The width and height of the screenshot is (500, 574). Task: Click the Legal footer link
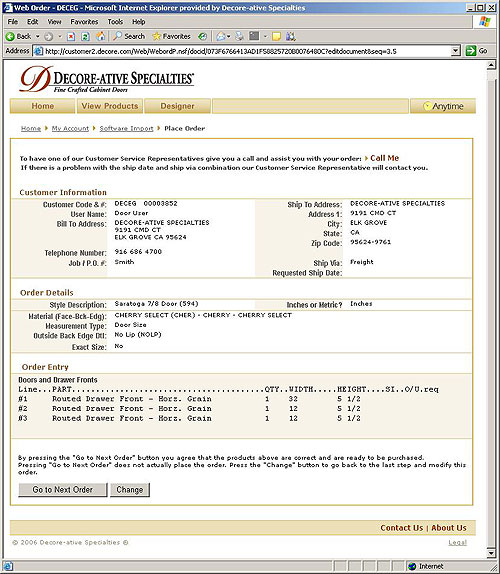[x=458, y=543]
